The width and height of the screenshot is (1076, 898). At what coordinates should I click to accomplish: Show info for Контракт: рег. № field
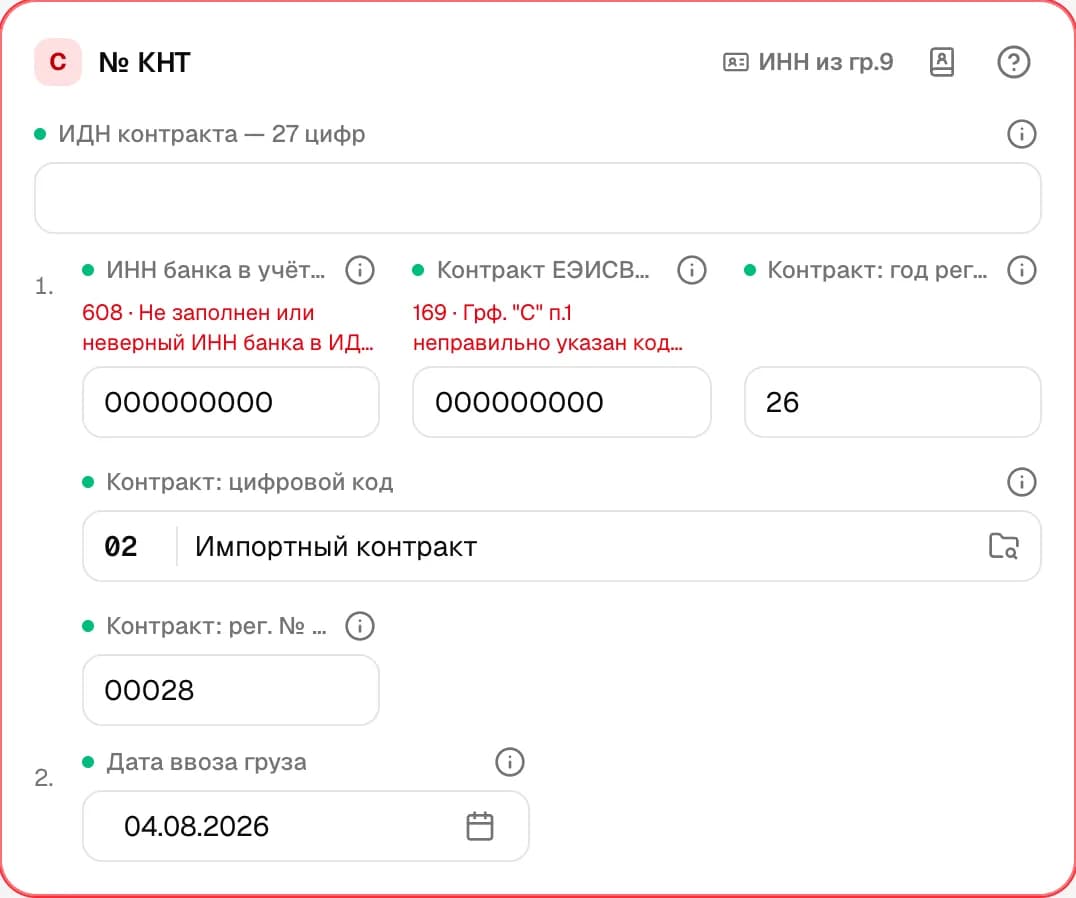coord(360,626)
